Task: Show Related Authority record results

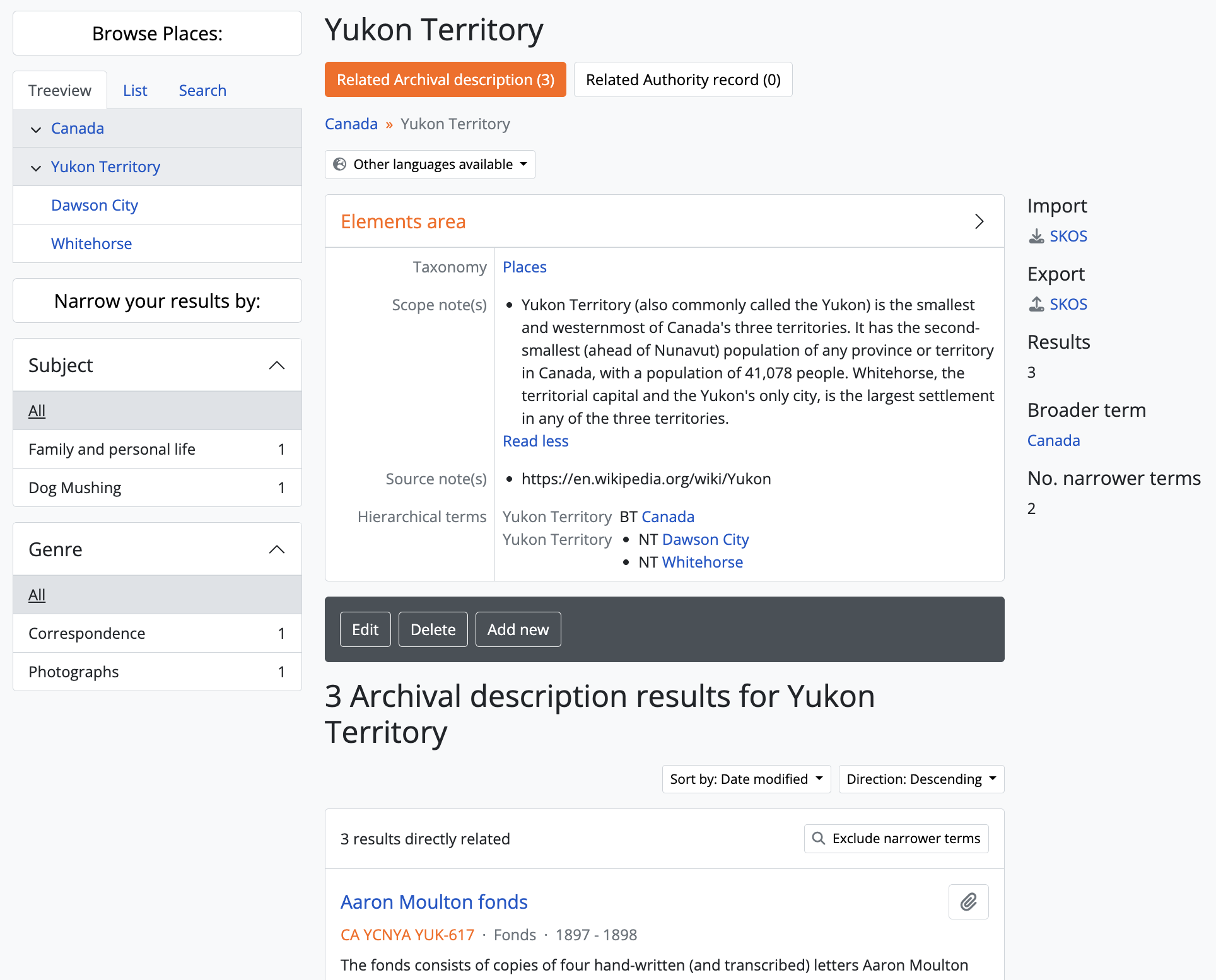Action: click(682, 79)
